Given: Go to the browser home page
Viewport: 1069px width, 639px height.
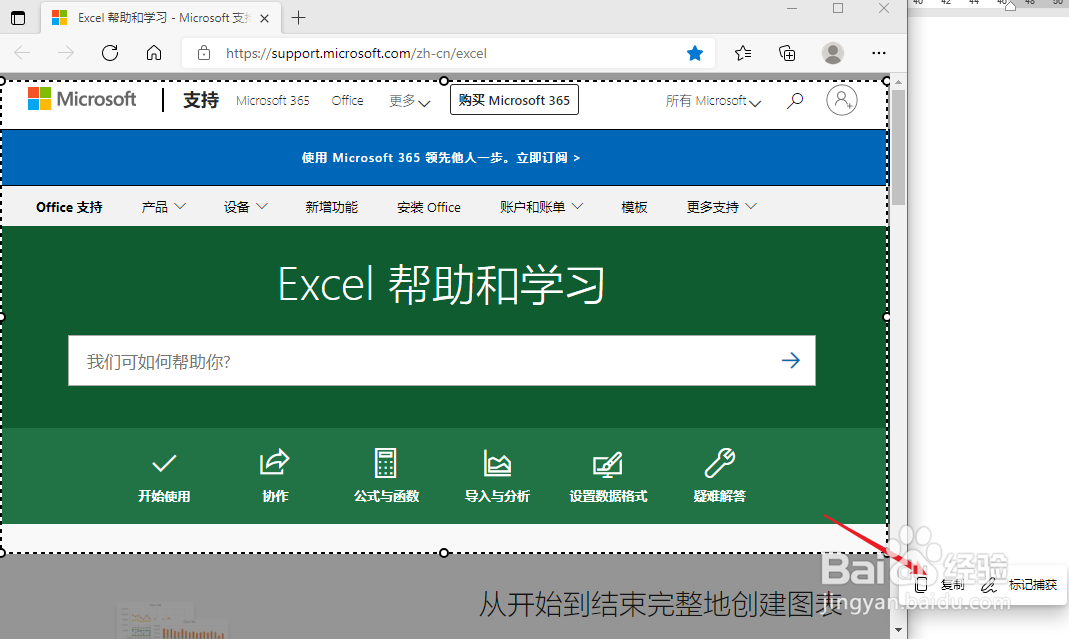Looking at the screenshot, I should point(154,53).
